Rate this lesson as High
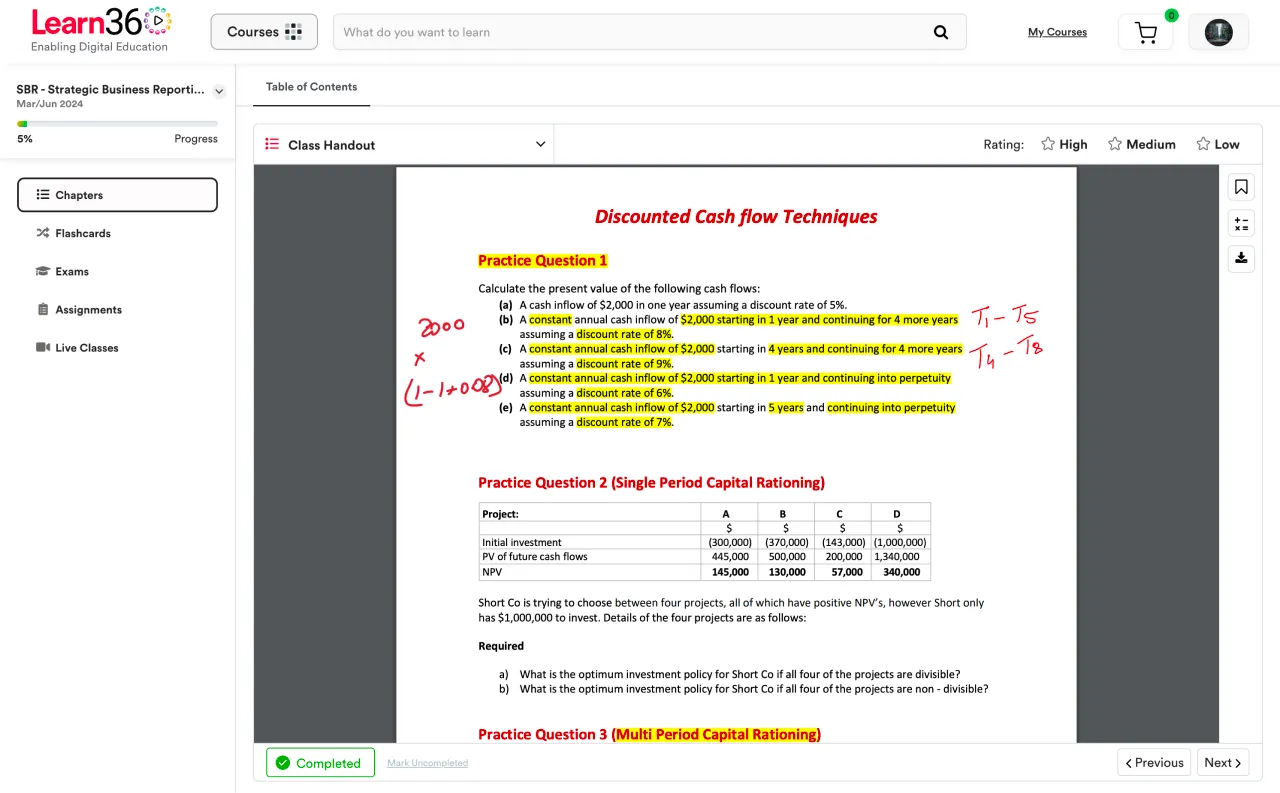Image resolution: width=1280 pixels, height=793 pixels. pos(1064,144)
